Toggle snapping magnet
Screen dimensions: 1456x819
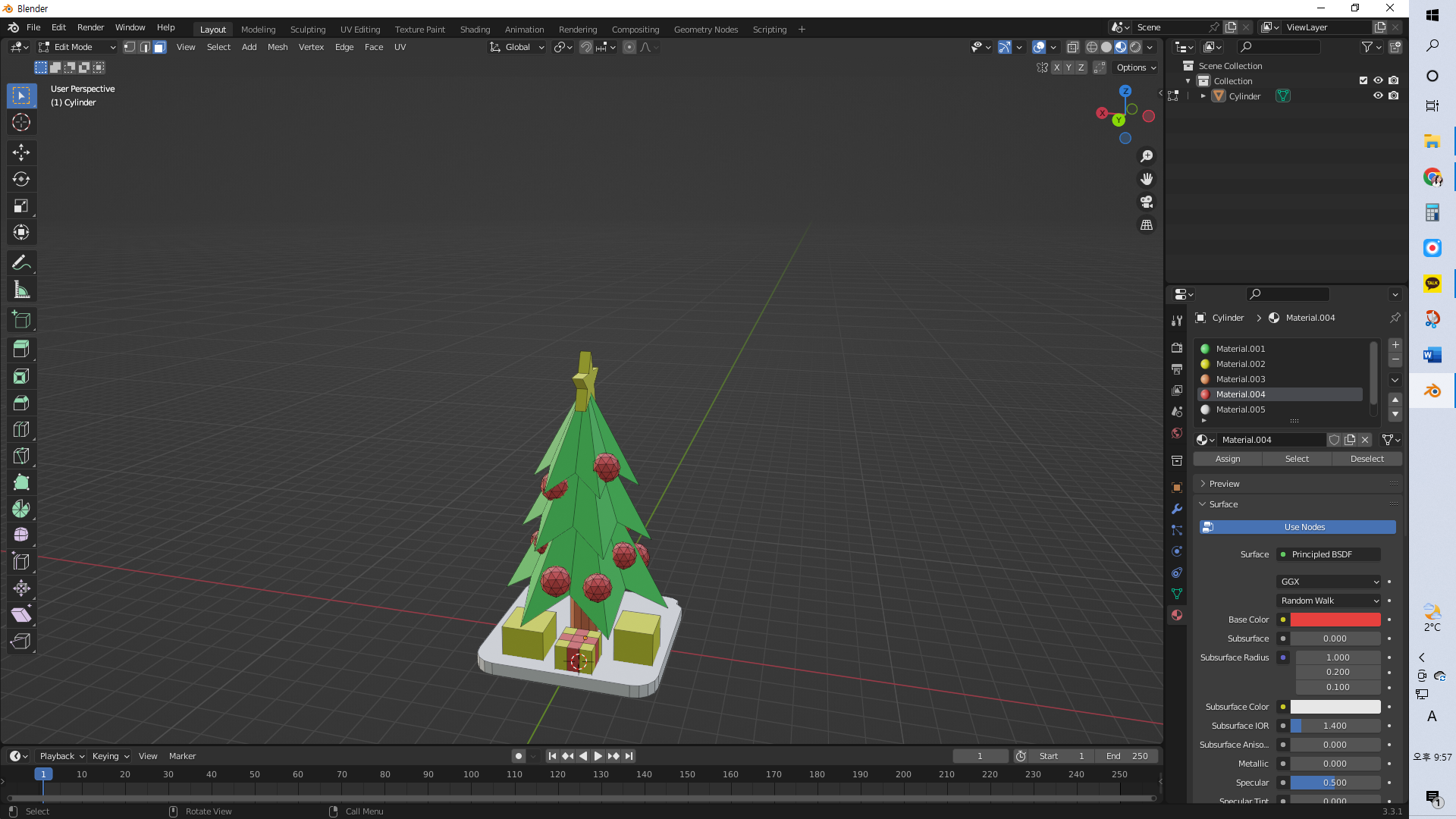click(586, 47)
